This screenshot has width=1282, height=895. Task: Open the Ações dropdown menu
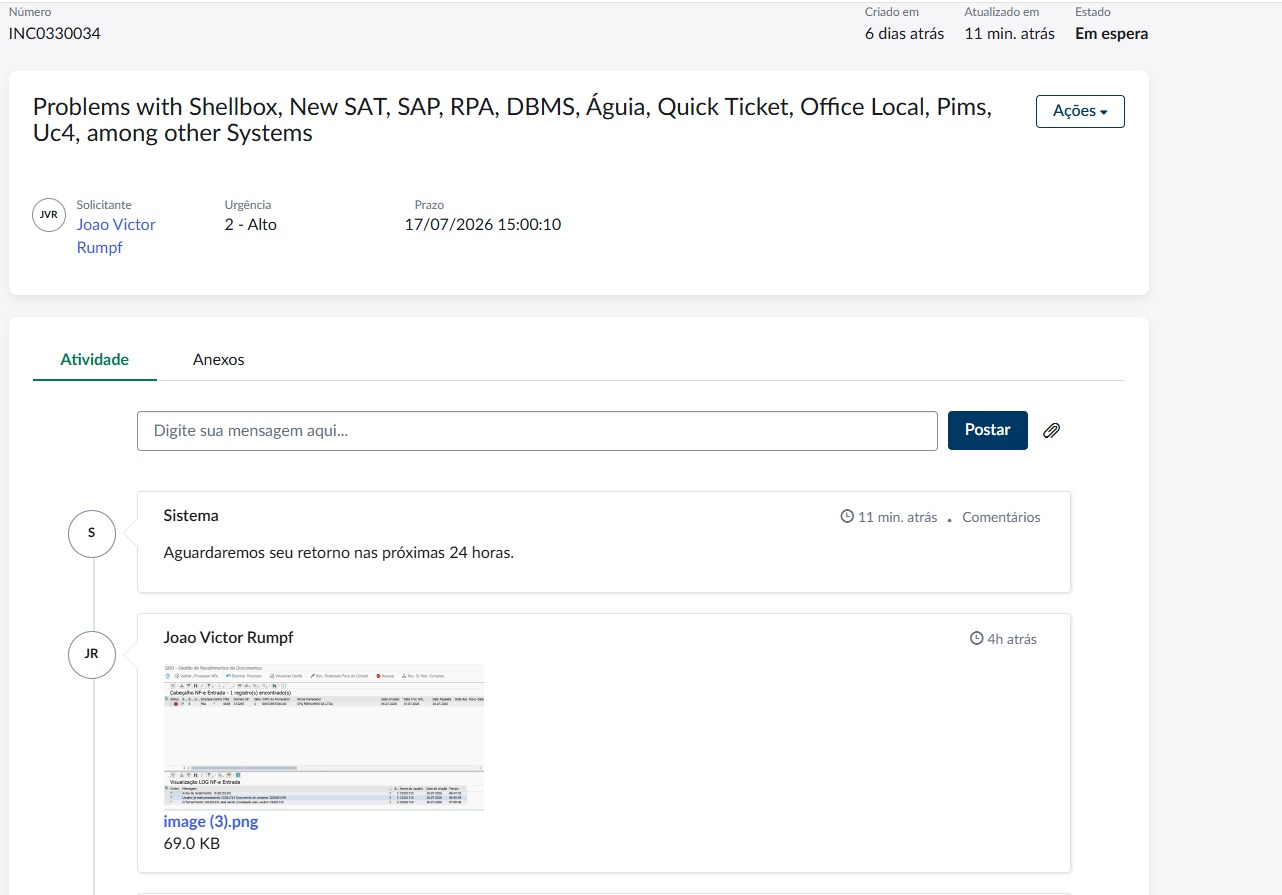[1080, 111]
